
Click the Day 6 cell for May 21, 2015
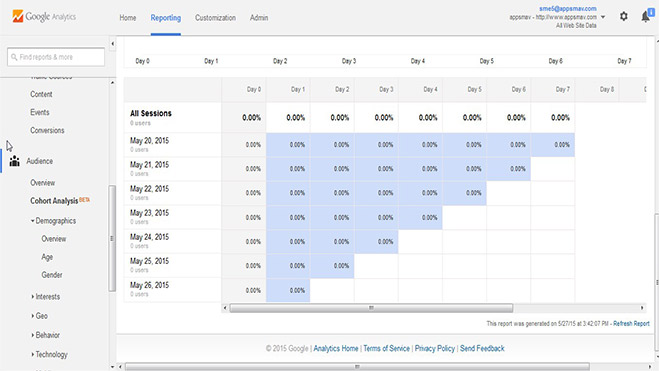509,169
